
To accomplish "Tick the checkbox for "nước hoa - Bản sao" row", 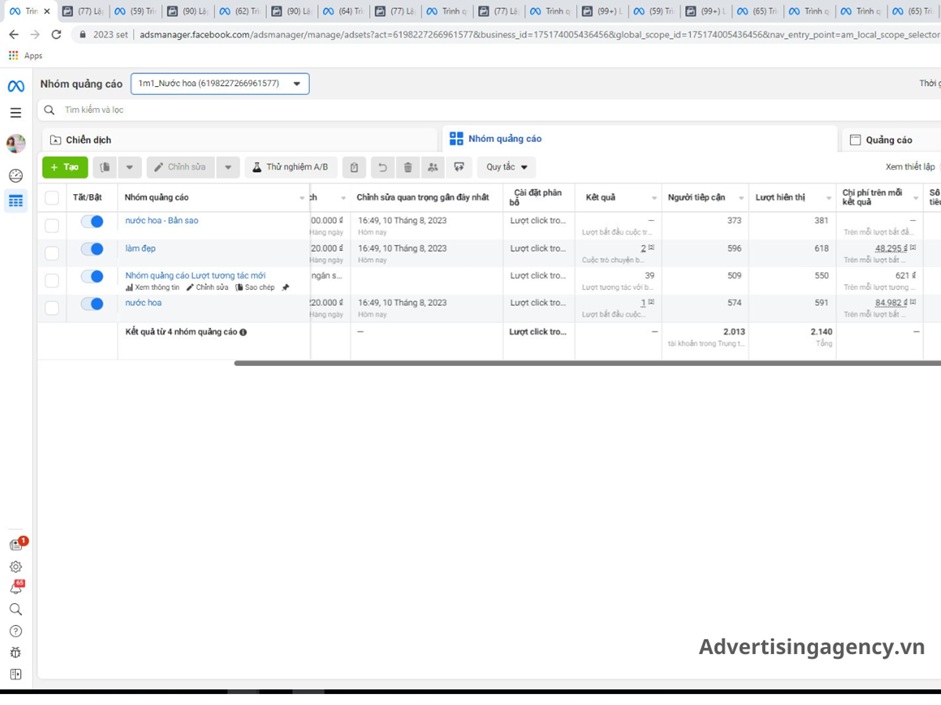I will pos(52,225).
